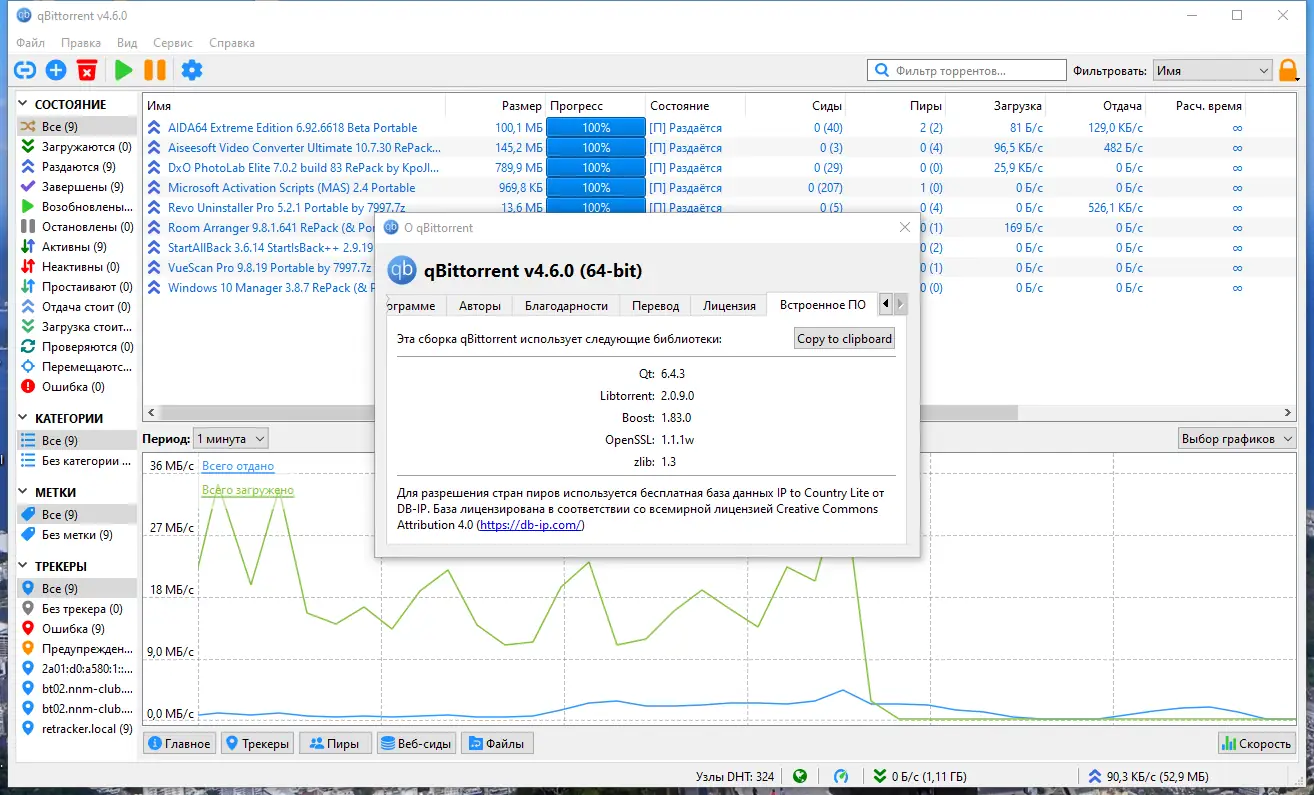This screenshot has width=1314, height=795.
Task: Switch to the Благодарности tab
Action: coord(566,306)
